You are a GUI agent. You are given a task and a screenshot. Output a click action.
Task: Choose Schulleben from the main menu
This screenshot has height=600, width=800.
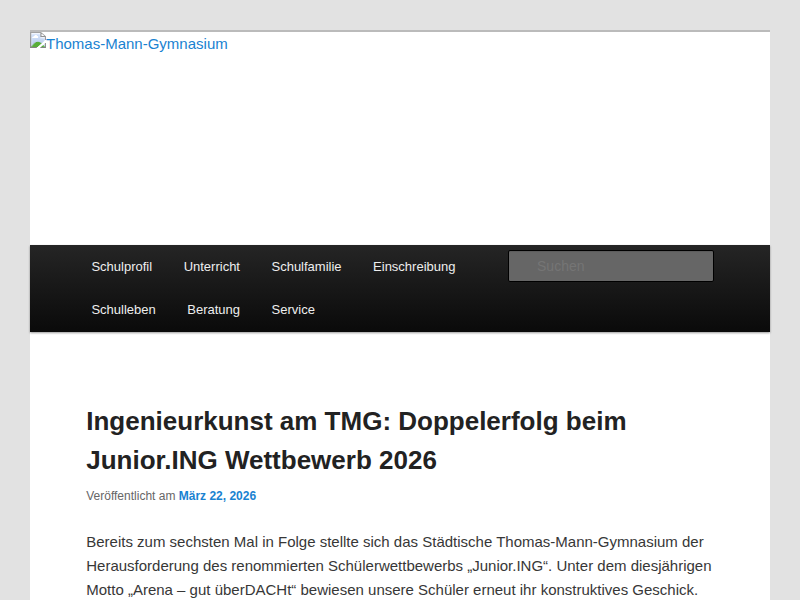point(124,310)
